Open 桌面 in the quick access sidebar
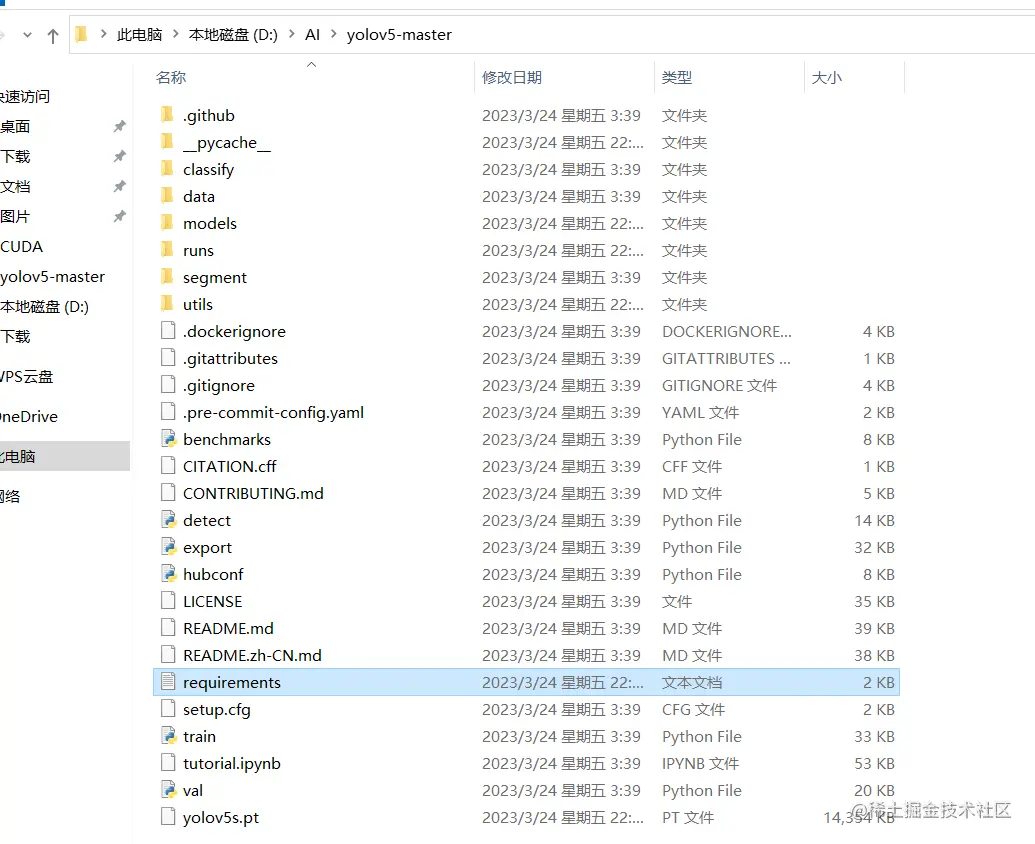 (15, 127)
